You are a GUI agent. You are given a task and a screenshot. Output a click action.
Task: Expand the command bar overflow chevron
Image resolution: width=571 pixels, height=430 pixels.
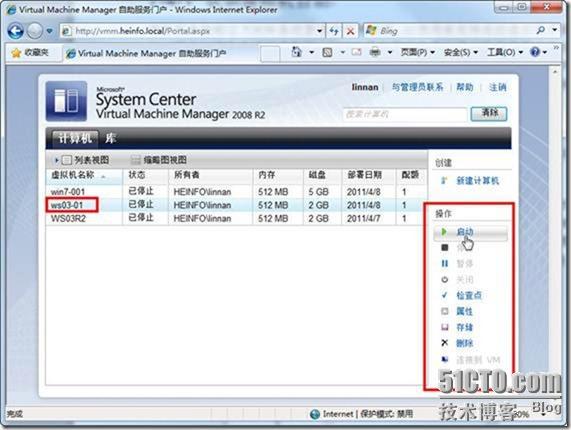(556, 48)
